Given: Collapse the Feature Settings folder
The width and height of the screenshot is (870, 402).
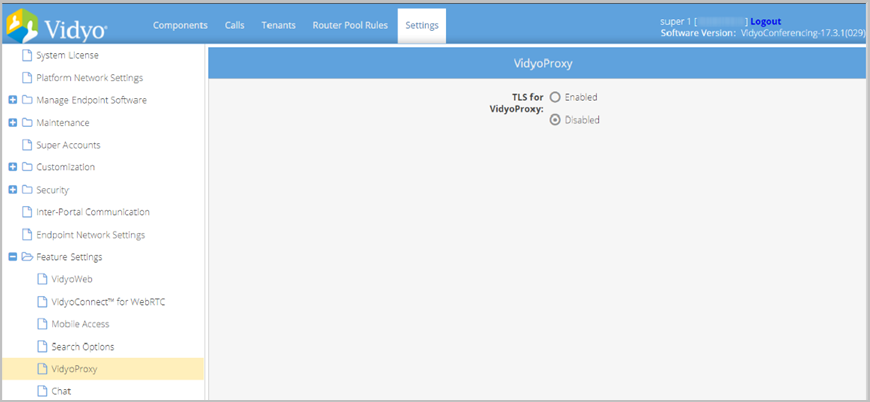Looking at the screenshot, I should (12, 257).
